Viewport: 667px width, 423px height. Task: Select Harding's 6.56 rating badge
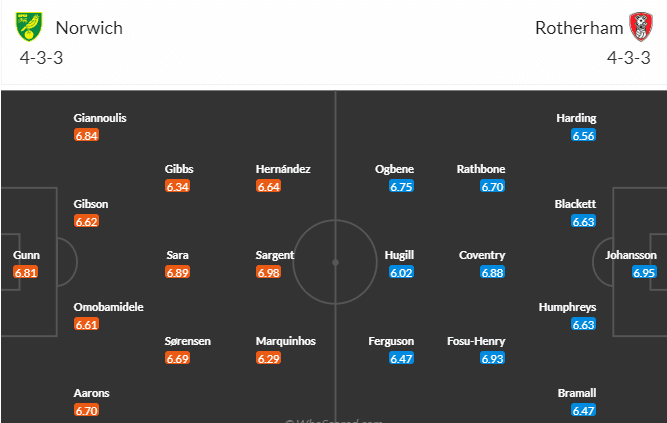pos(583,135)
